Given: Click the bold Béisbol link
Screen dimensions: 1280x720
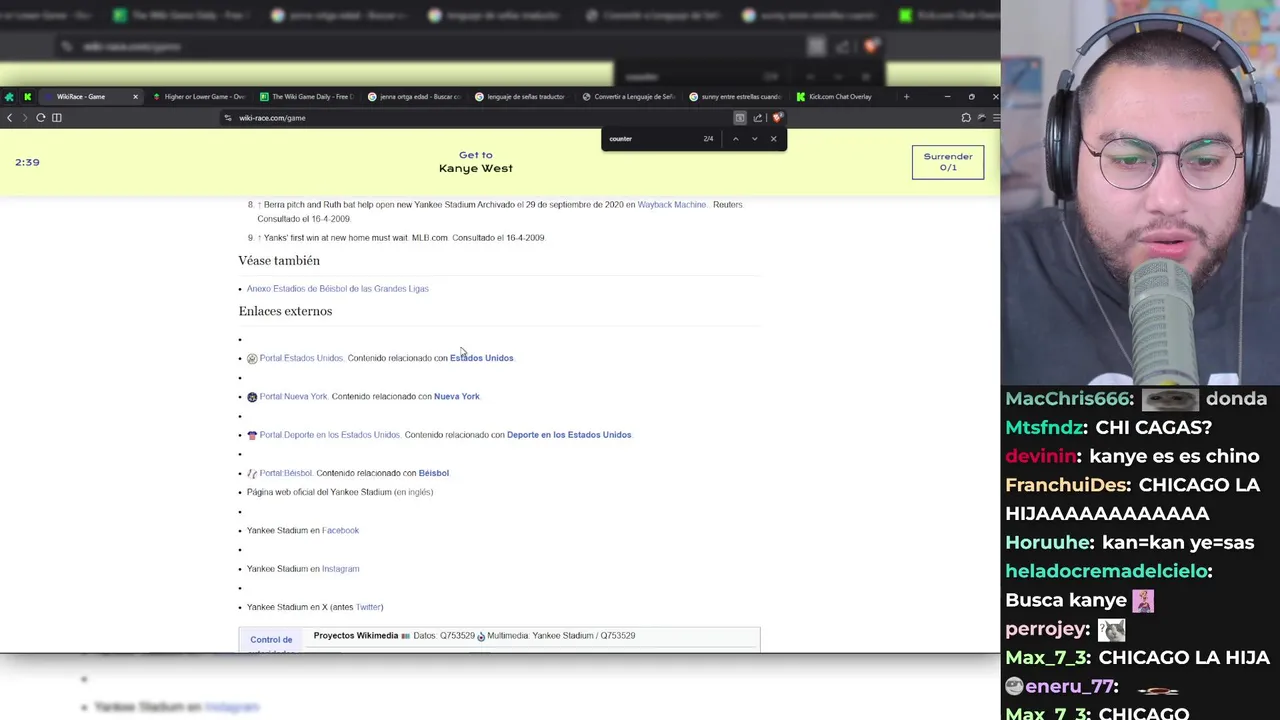Looking at the screenshot, I should (x=434, y=473).
